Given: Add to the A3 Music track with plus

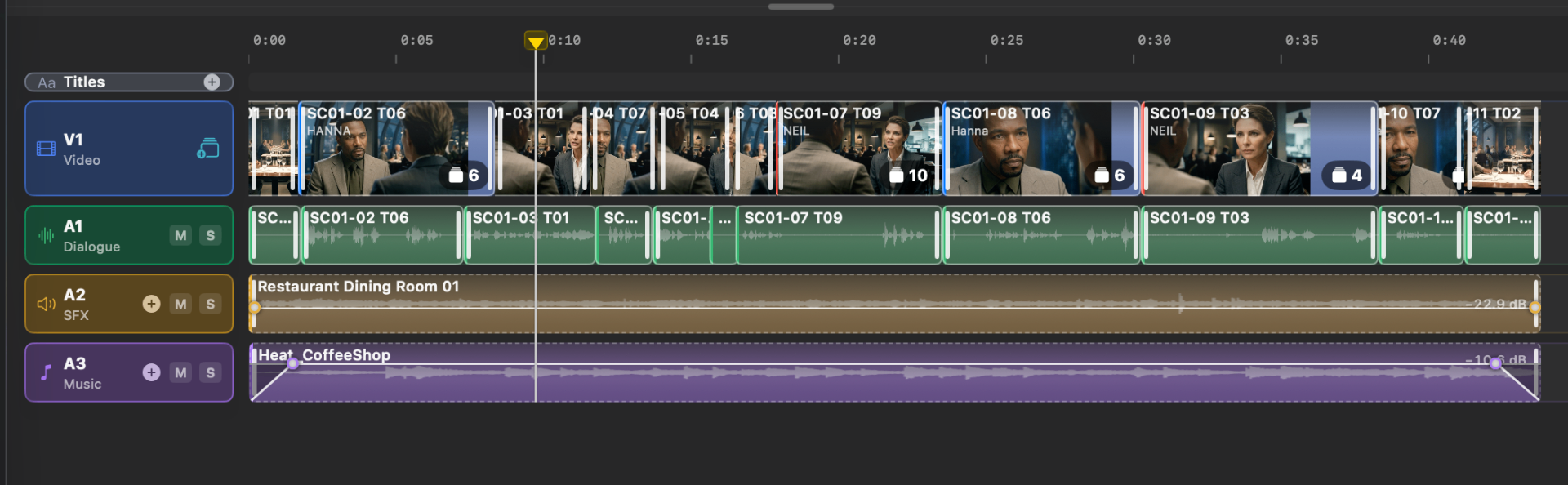Looking at the screenshot, I should [x=151, y=372].
